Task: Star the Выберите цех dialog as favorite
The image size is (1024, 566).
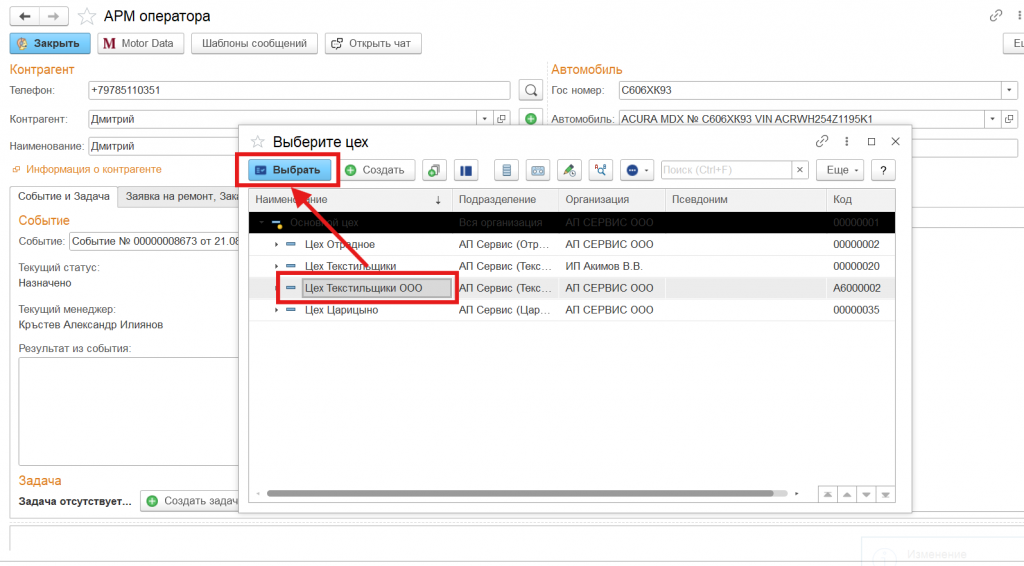Action: (257, 142)
